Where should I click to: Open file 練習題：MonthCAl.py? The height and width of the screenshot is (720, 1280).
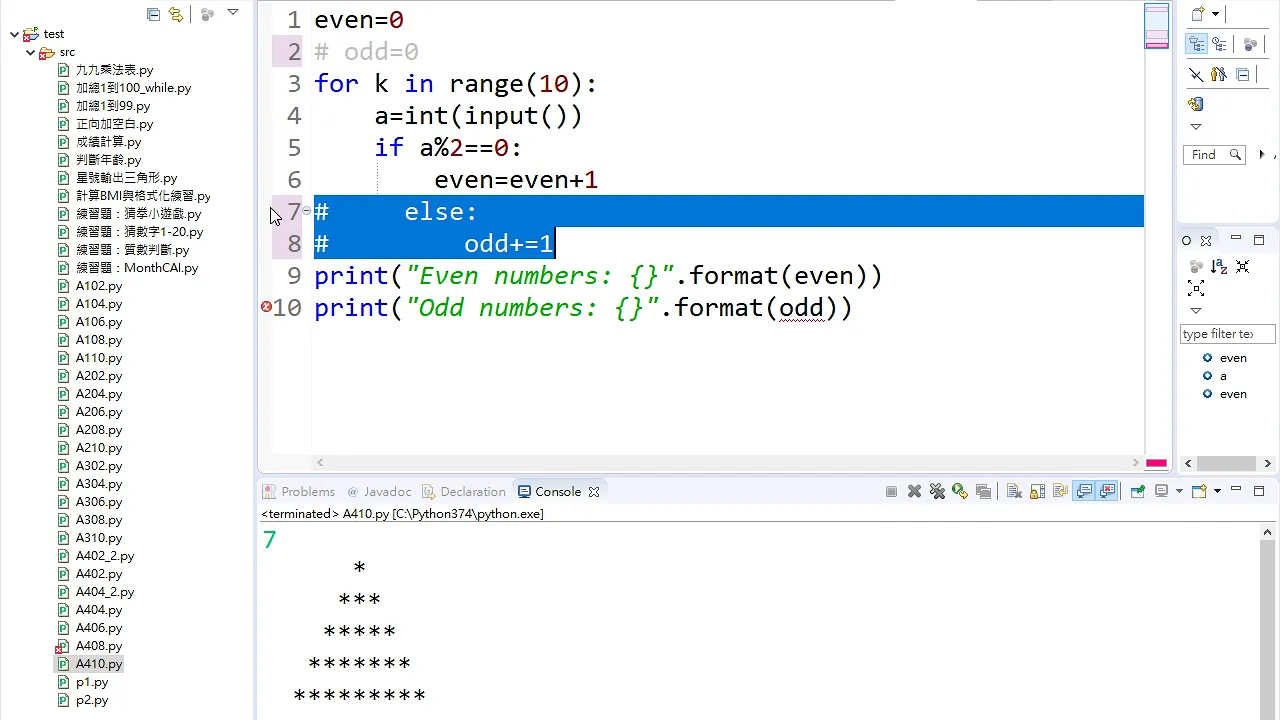137,268
